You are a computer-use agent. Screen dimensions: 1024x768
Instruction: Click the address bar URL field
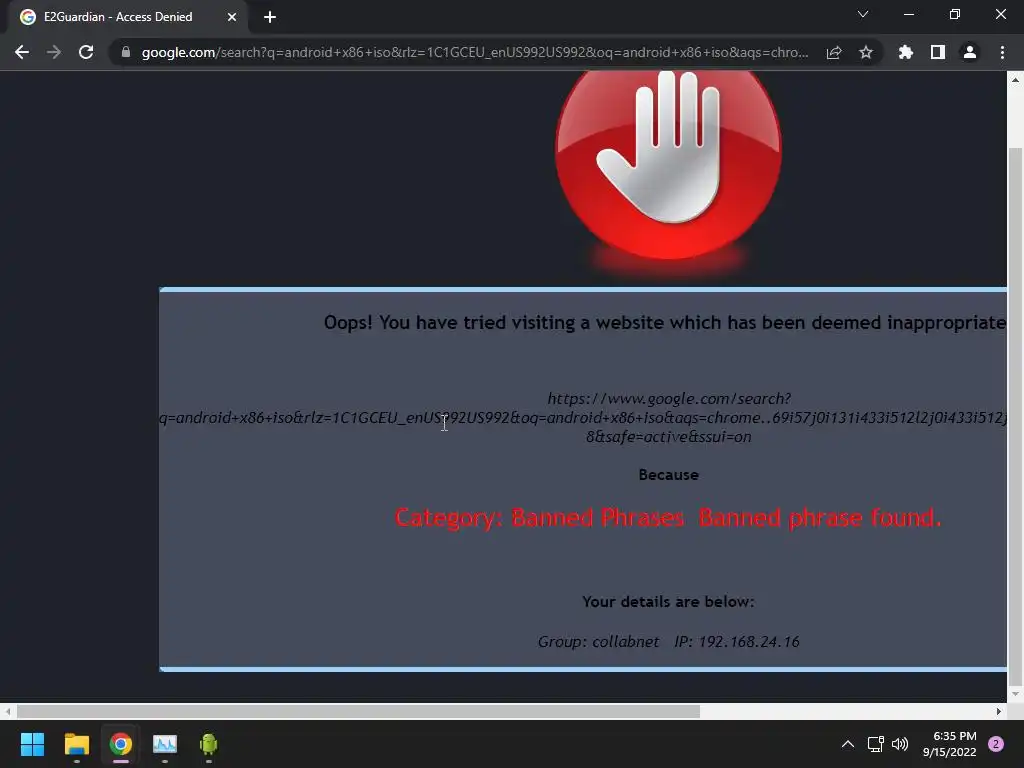475,52
